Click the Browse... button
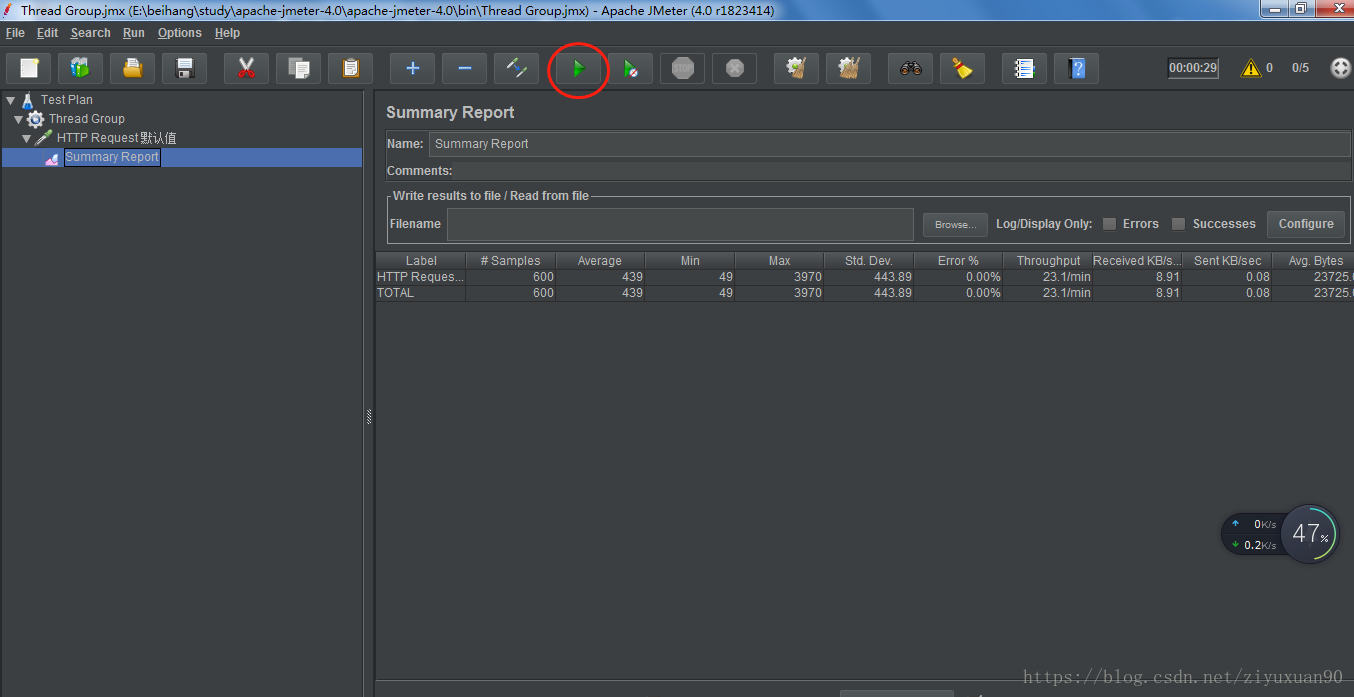This screenshot has width=1354, height=697. pos(955,225)
